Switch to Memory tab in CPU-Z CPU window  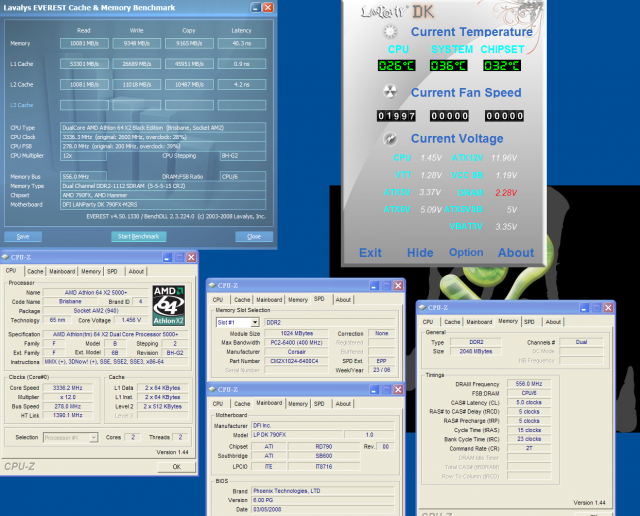click(x=91, y=271)
